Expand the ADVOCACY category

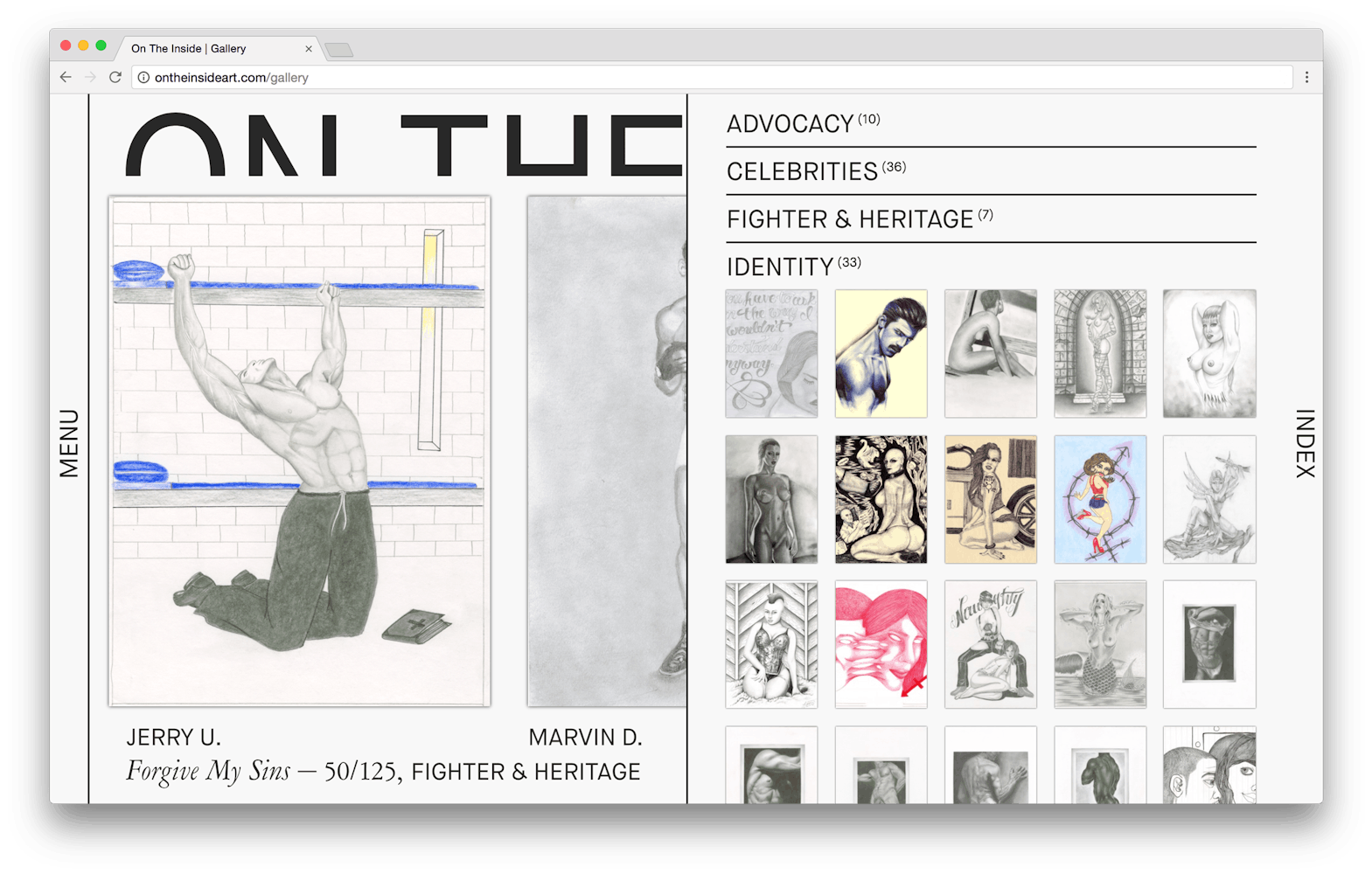(x=790, y=124)
